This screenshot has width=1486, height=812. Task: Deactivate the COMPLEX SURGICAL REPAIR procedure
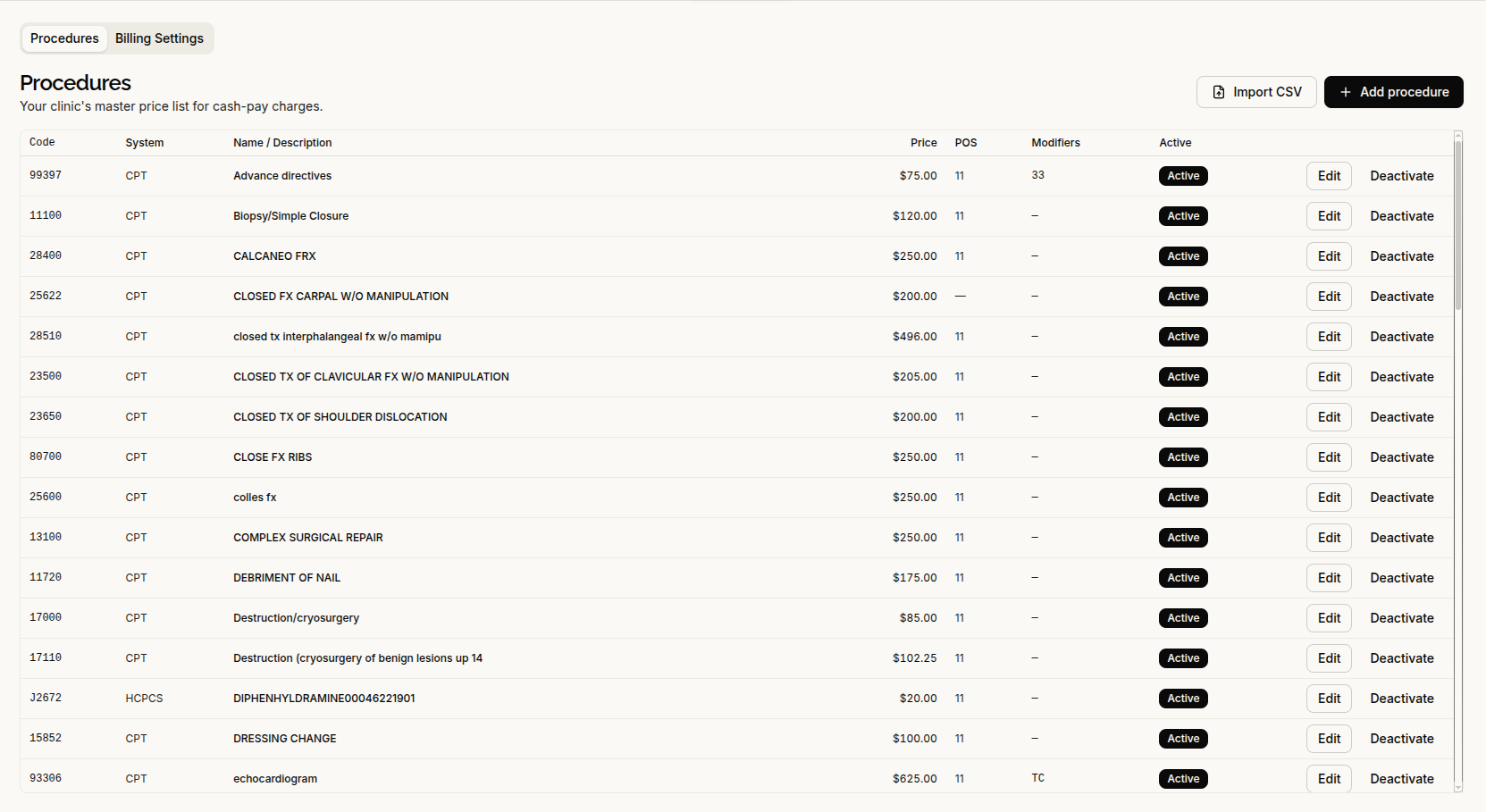pyautogui.click(x=1401, y=538)
